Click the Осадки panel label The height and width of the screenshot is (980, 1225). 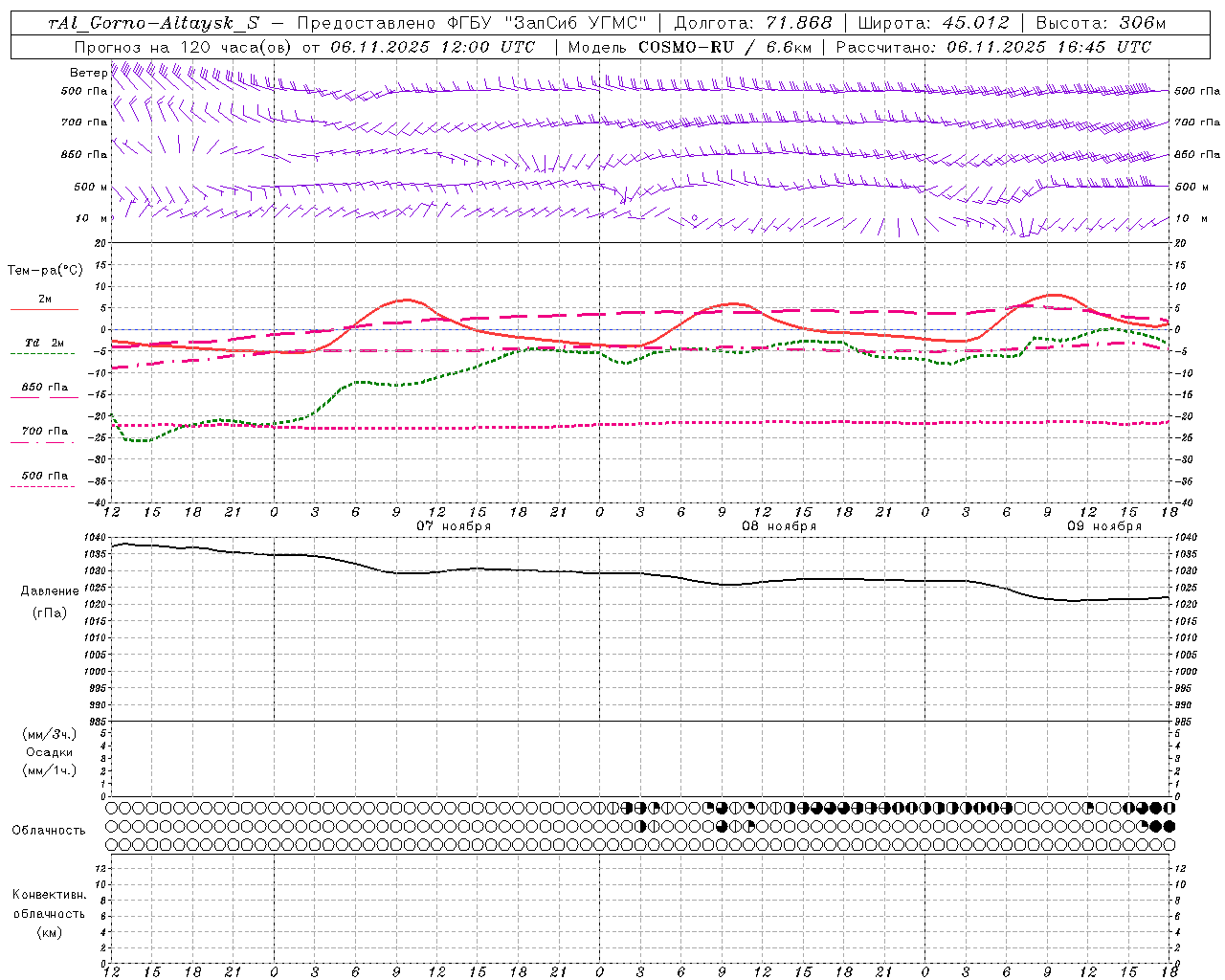click(50, 752)
